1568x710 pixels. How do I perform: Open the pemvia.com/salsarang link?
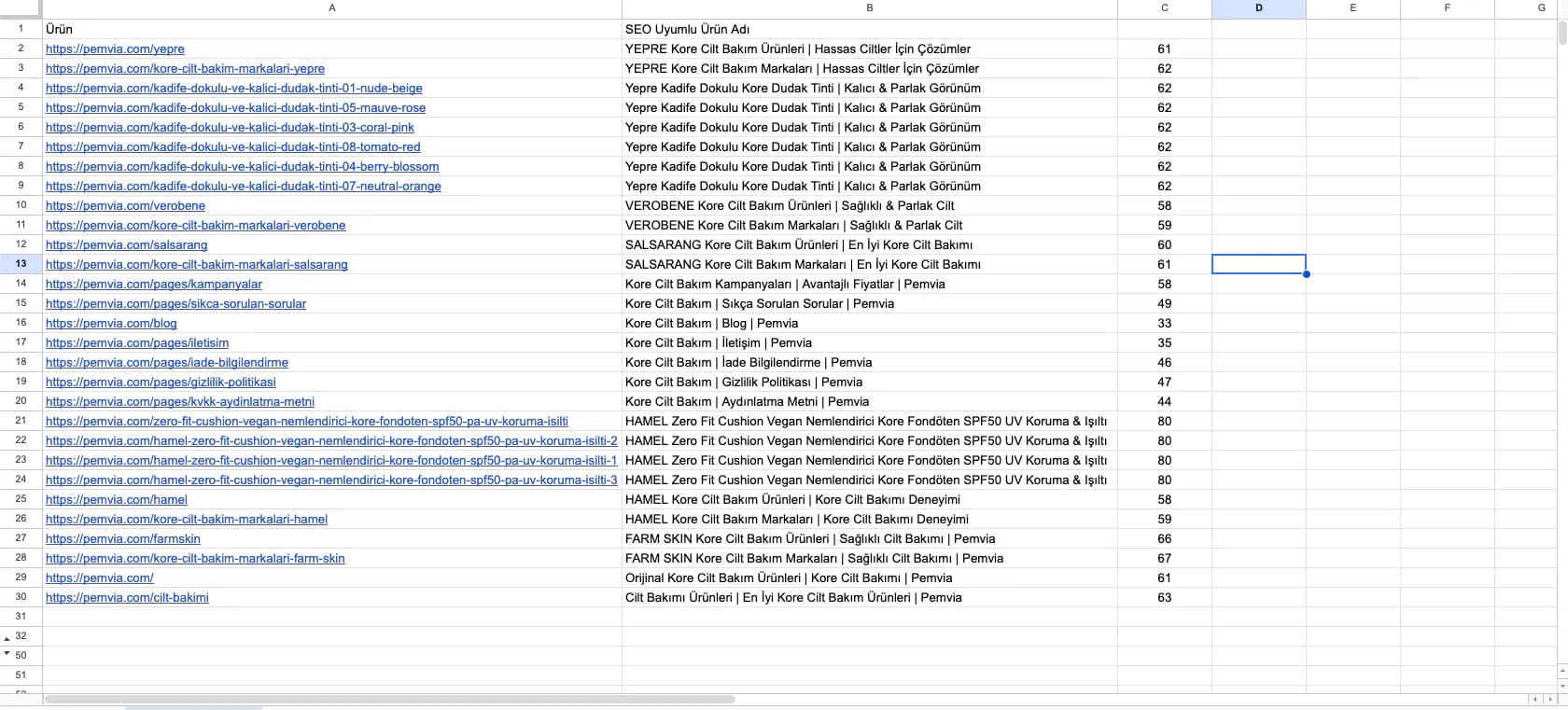[127, 244]
